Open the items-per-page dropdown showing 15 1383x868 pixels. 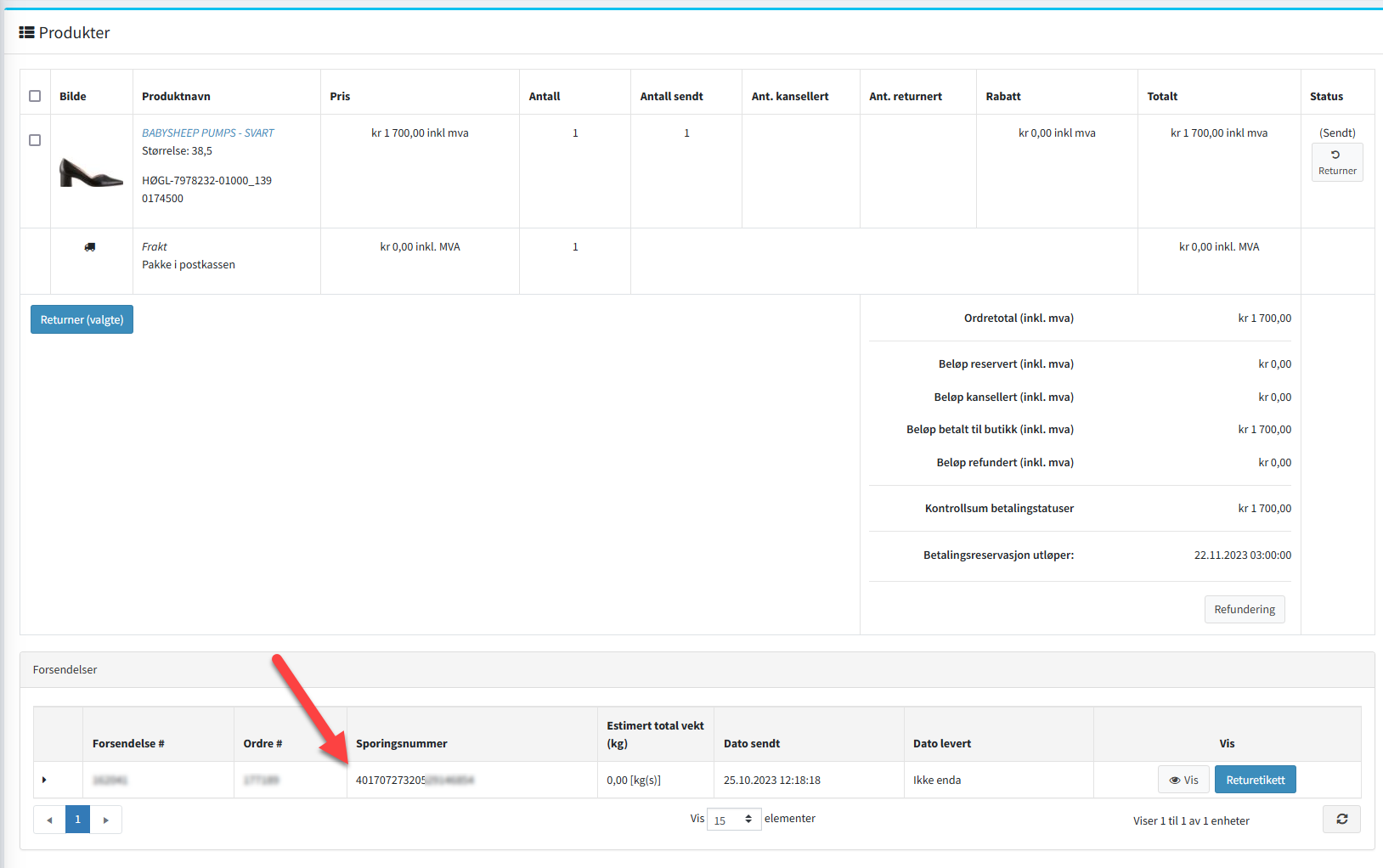pyautogui.click(x=733, y=820)
